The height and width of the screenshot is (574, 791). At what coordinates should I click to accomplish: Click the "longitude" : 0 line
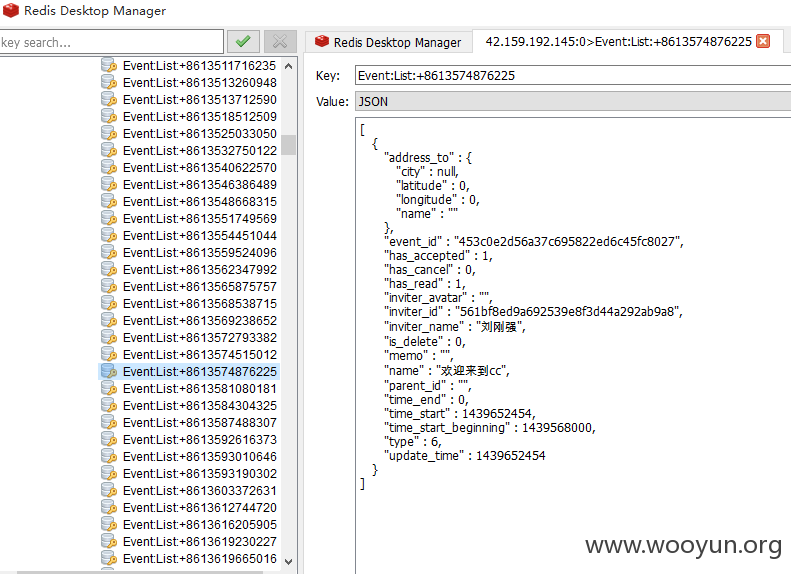pos(438,200)
